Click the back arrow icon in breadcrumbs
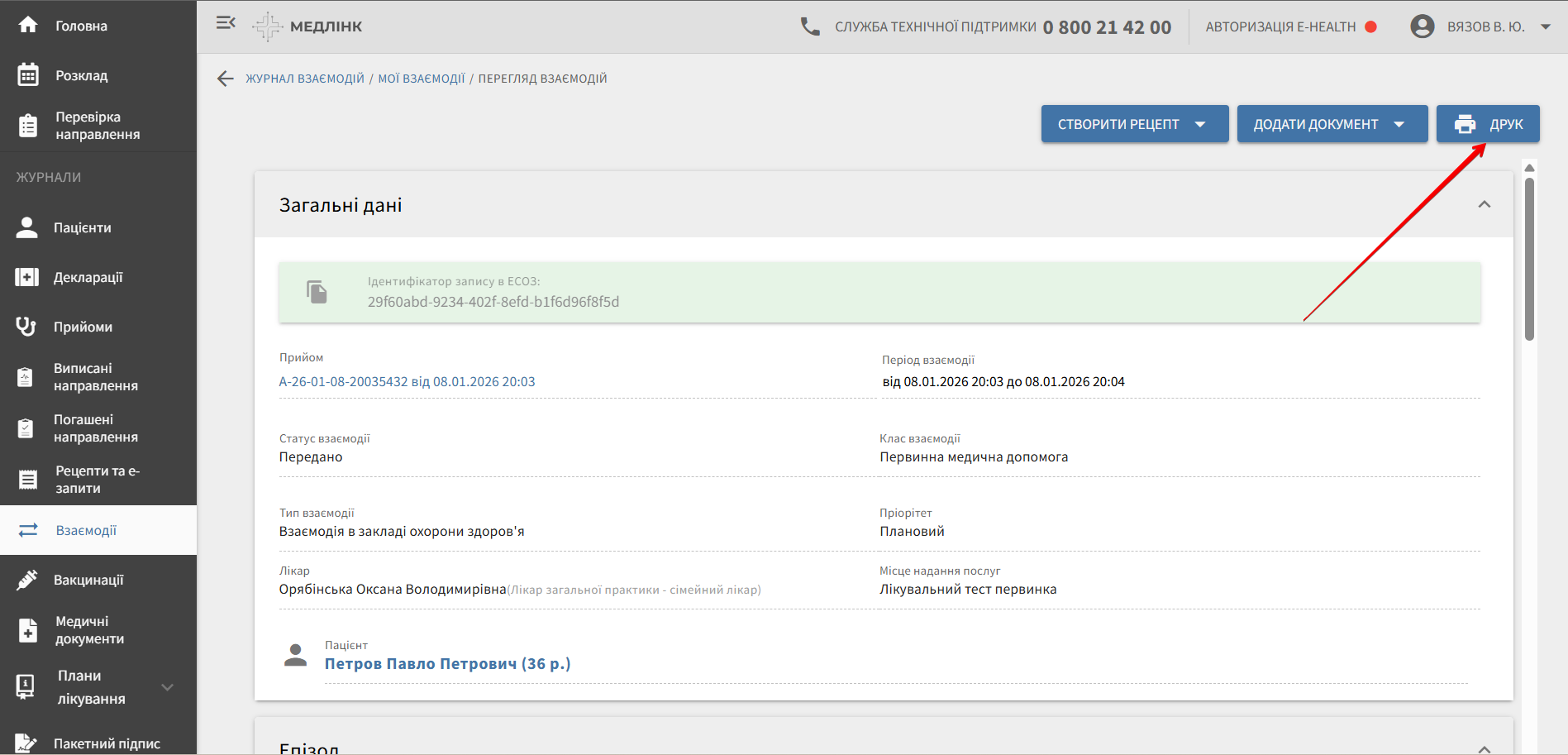The image size is (1568, 755). [x=226, y=79]
